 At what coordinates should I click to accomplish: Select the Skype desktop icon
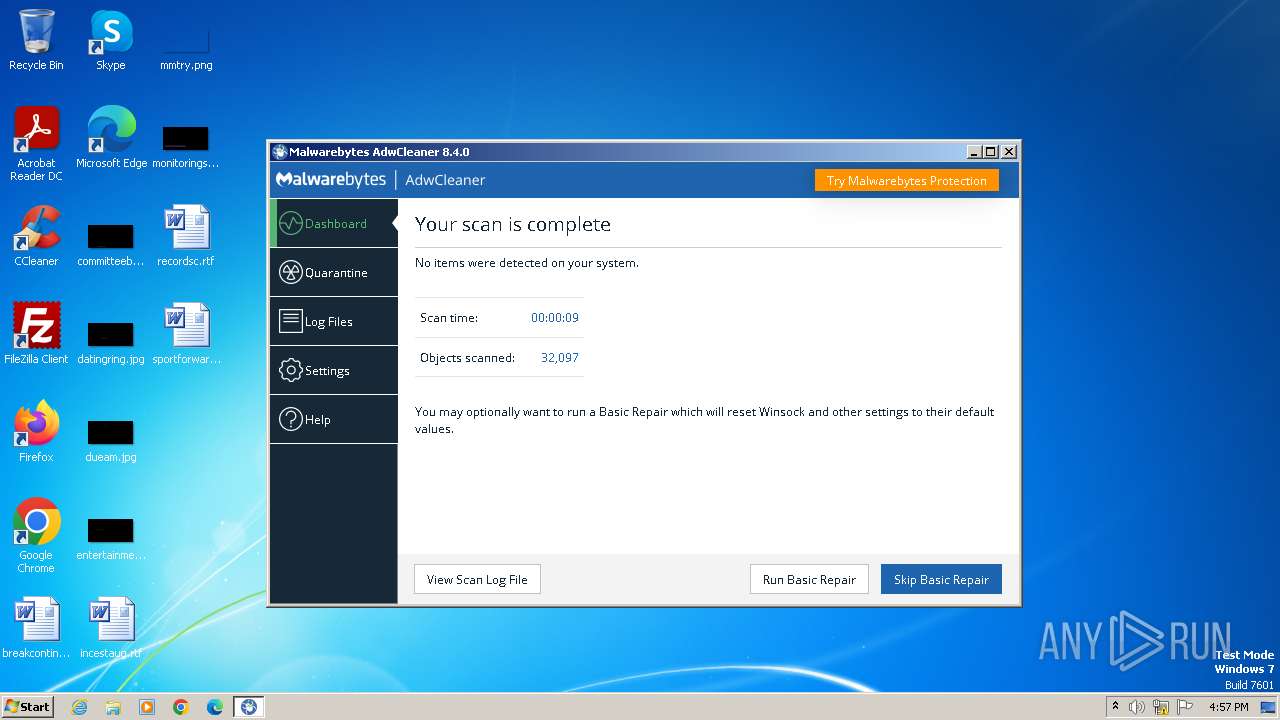[x=111, y=40]
